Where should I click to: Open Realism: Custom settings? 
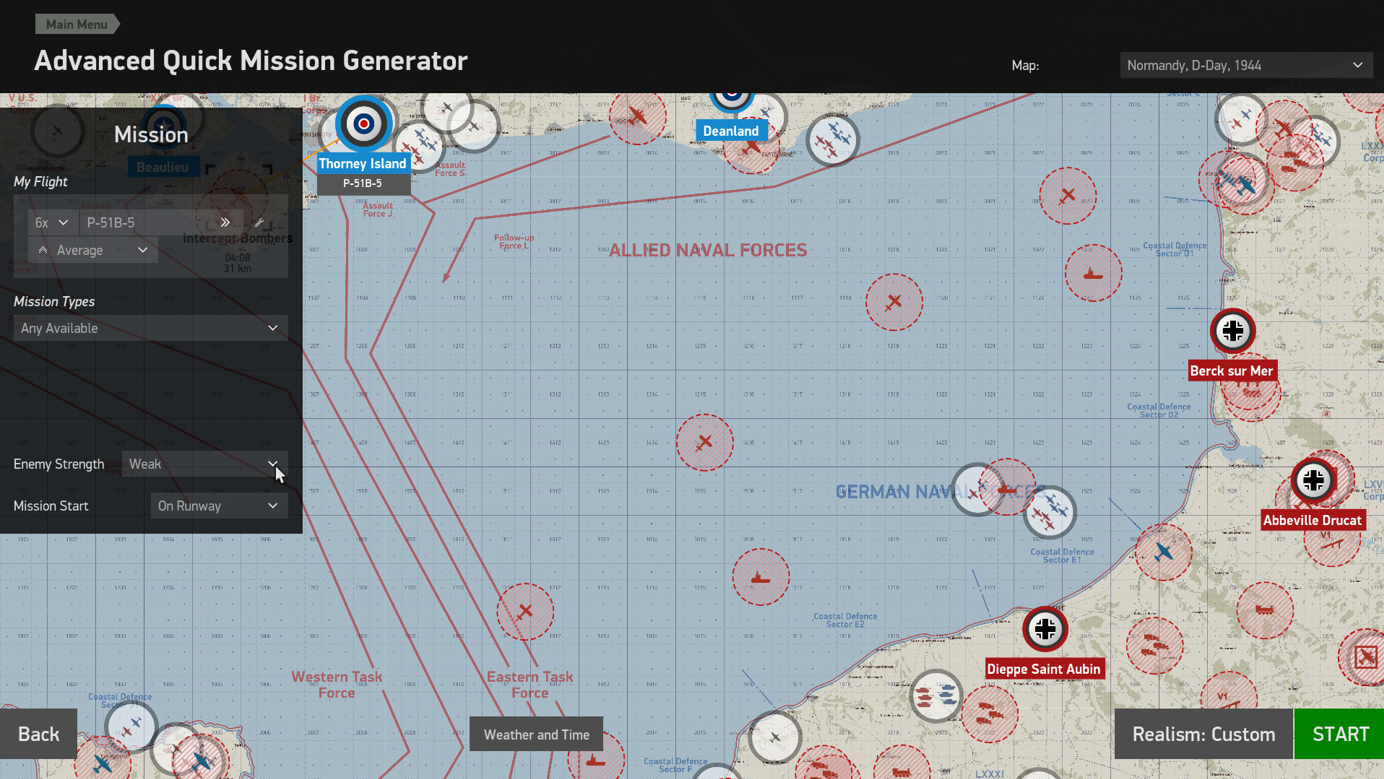pos(1203,734)
